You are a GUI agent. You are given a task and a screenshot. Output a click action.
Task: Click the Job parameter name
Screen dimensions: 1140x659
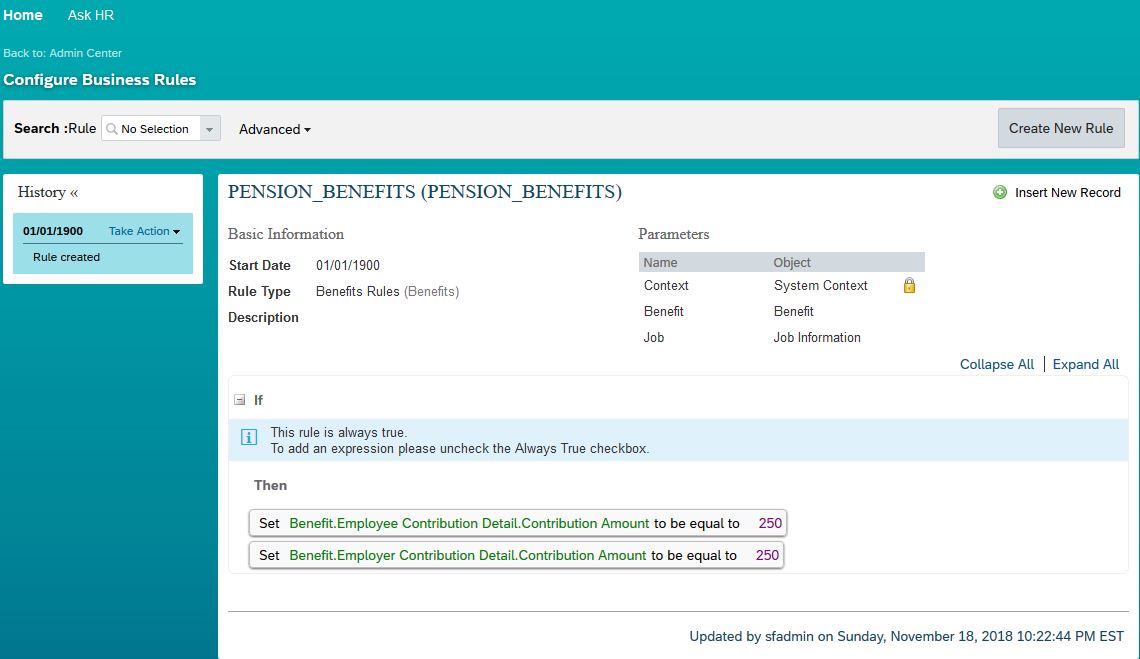[654, 338]
